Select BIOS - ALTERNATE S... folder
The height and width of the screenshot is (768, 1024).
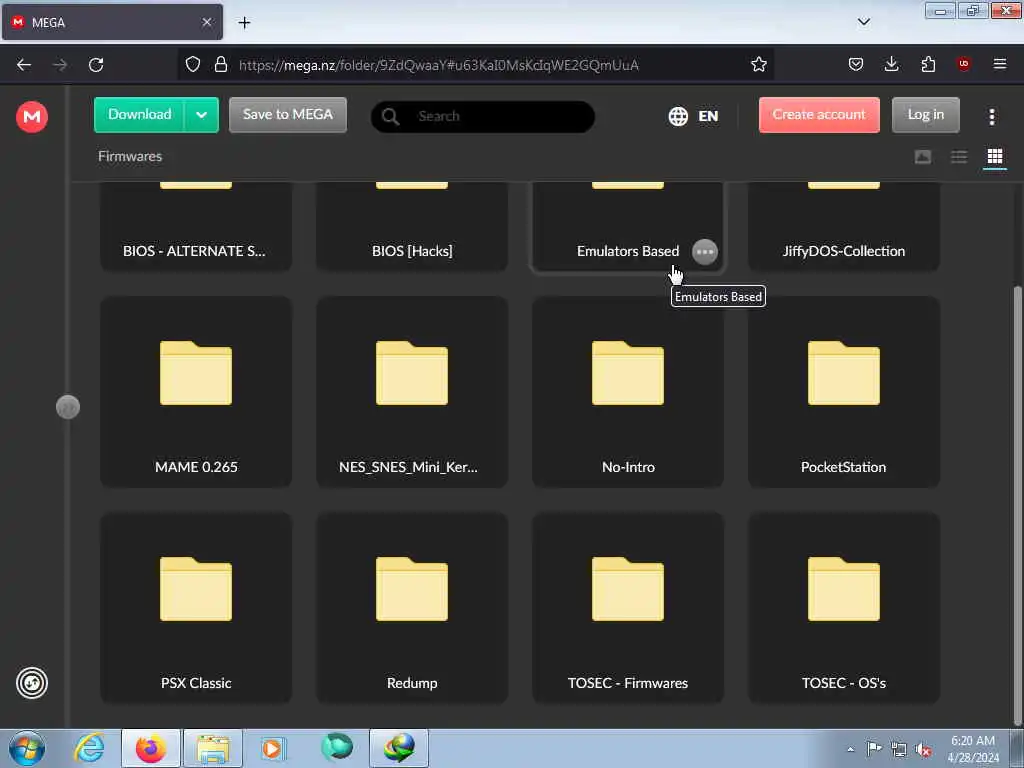(196, 226)
